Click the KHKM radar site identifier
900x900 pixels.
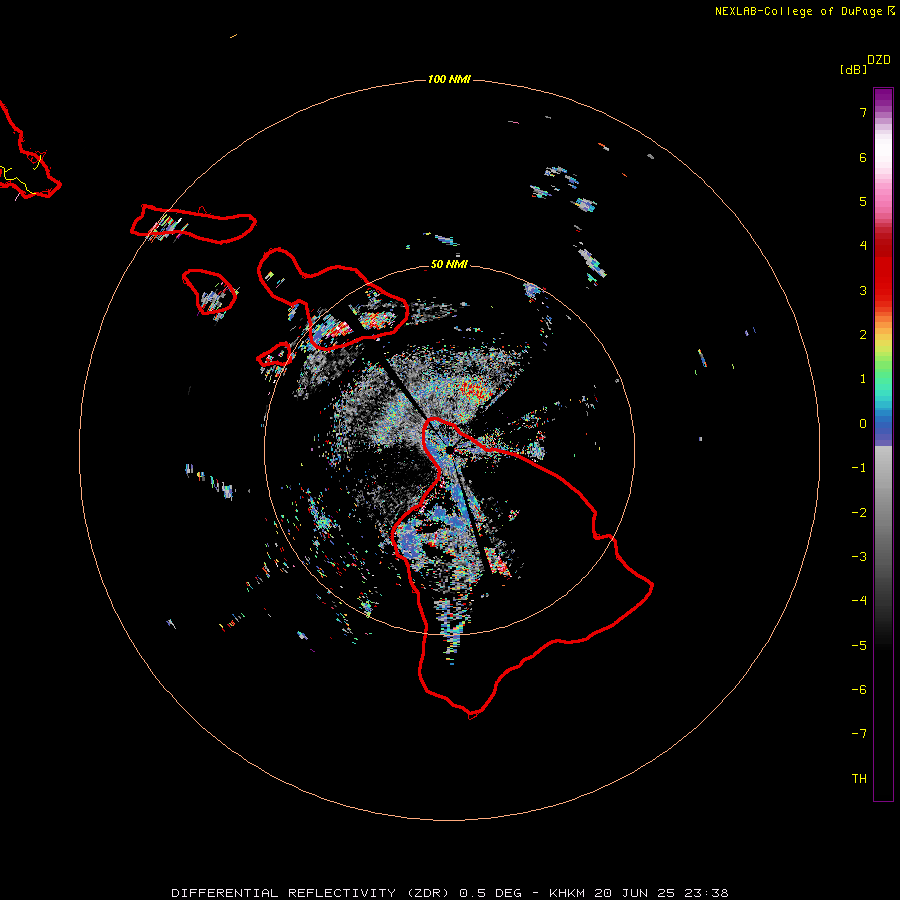568,893
